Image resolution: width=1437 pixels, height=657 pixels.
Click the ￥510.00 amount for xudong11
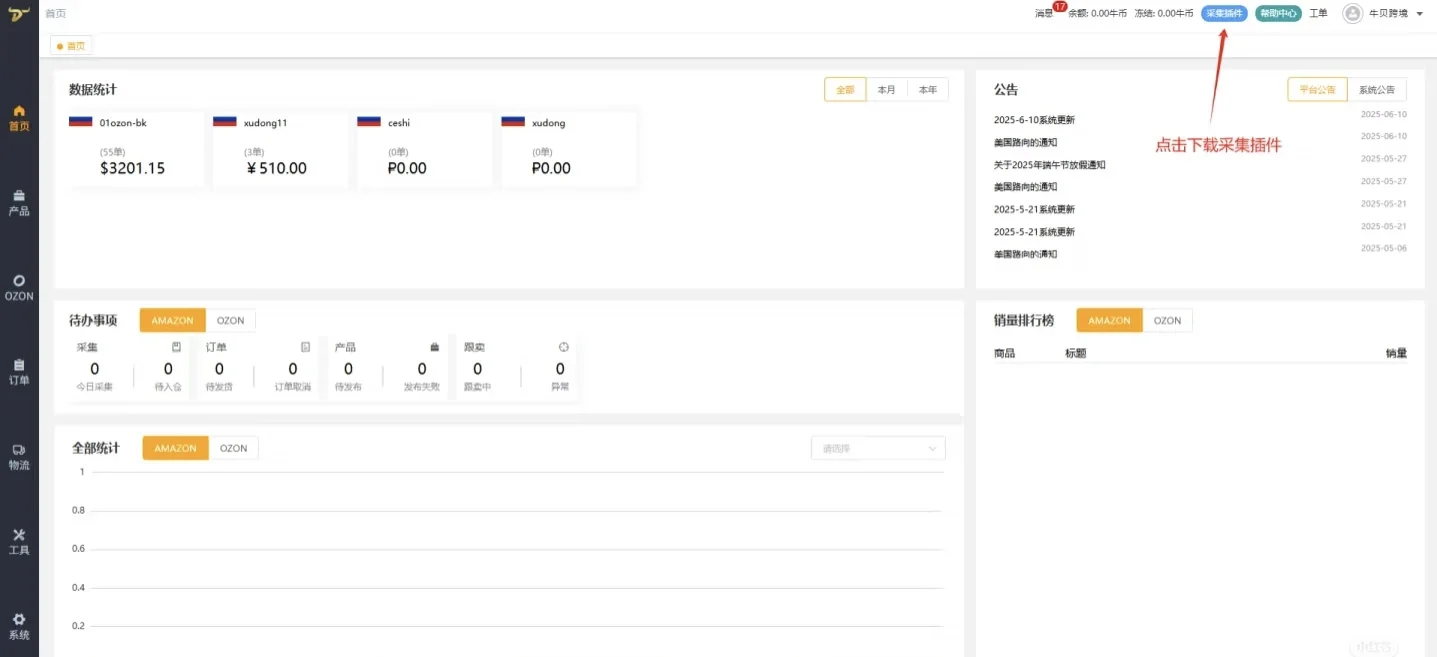click(x=276, y=168)
